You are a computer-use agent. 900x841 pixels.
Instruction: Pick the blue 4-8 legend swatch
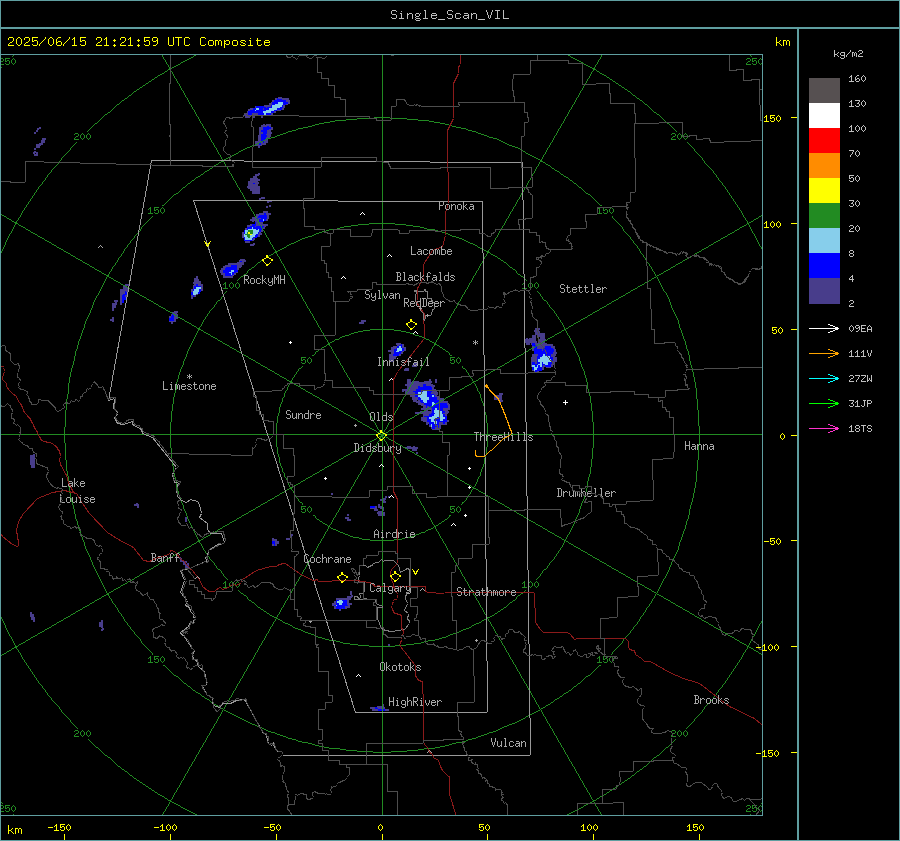824,265
